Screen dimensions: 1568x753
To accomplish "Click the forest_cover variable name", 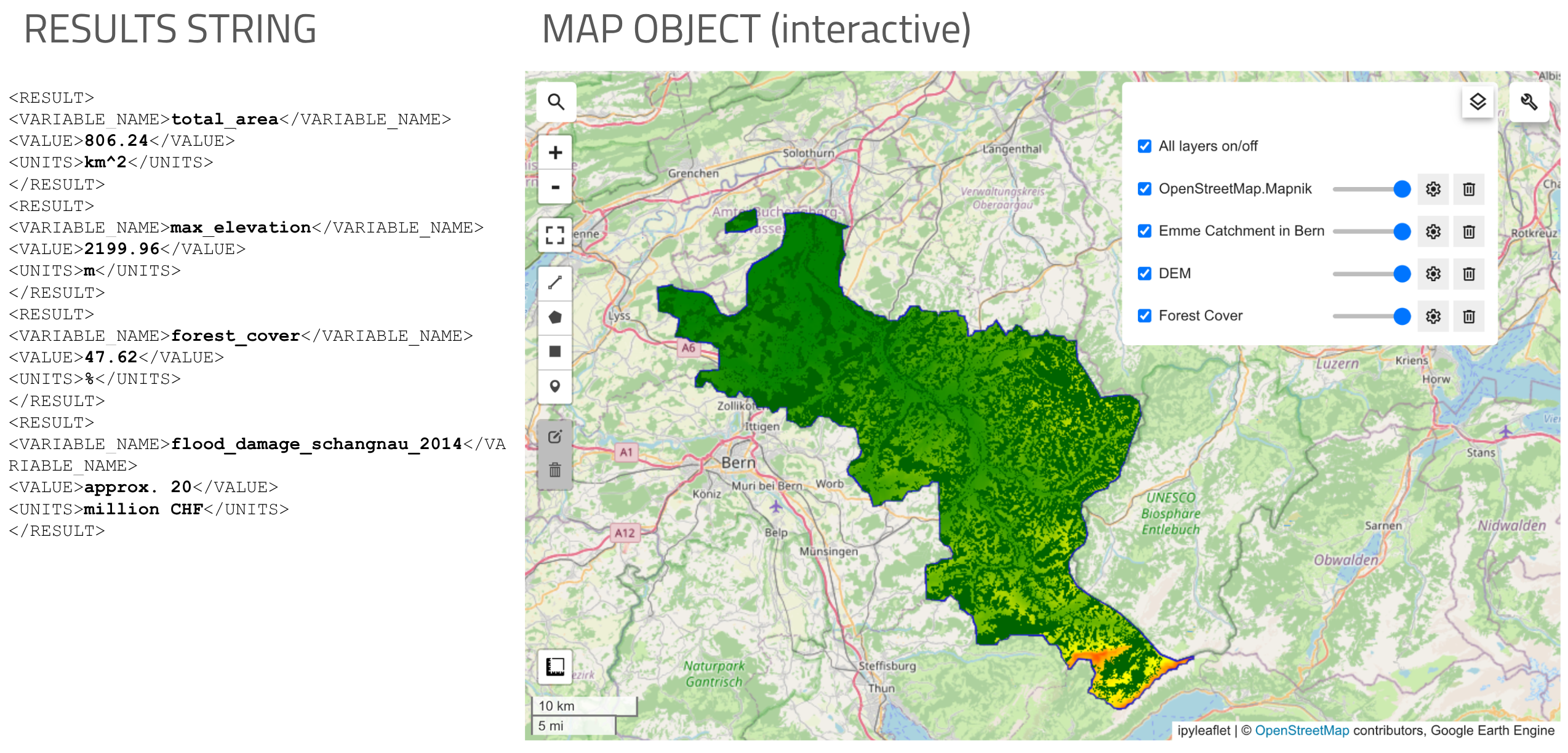I will pyautogui.click(x=235, y=336).
